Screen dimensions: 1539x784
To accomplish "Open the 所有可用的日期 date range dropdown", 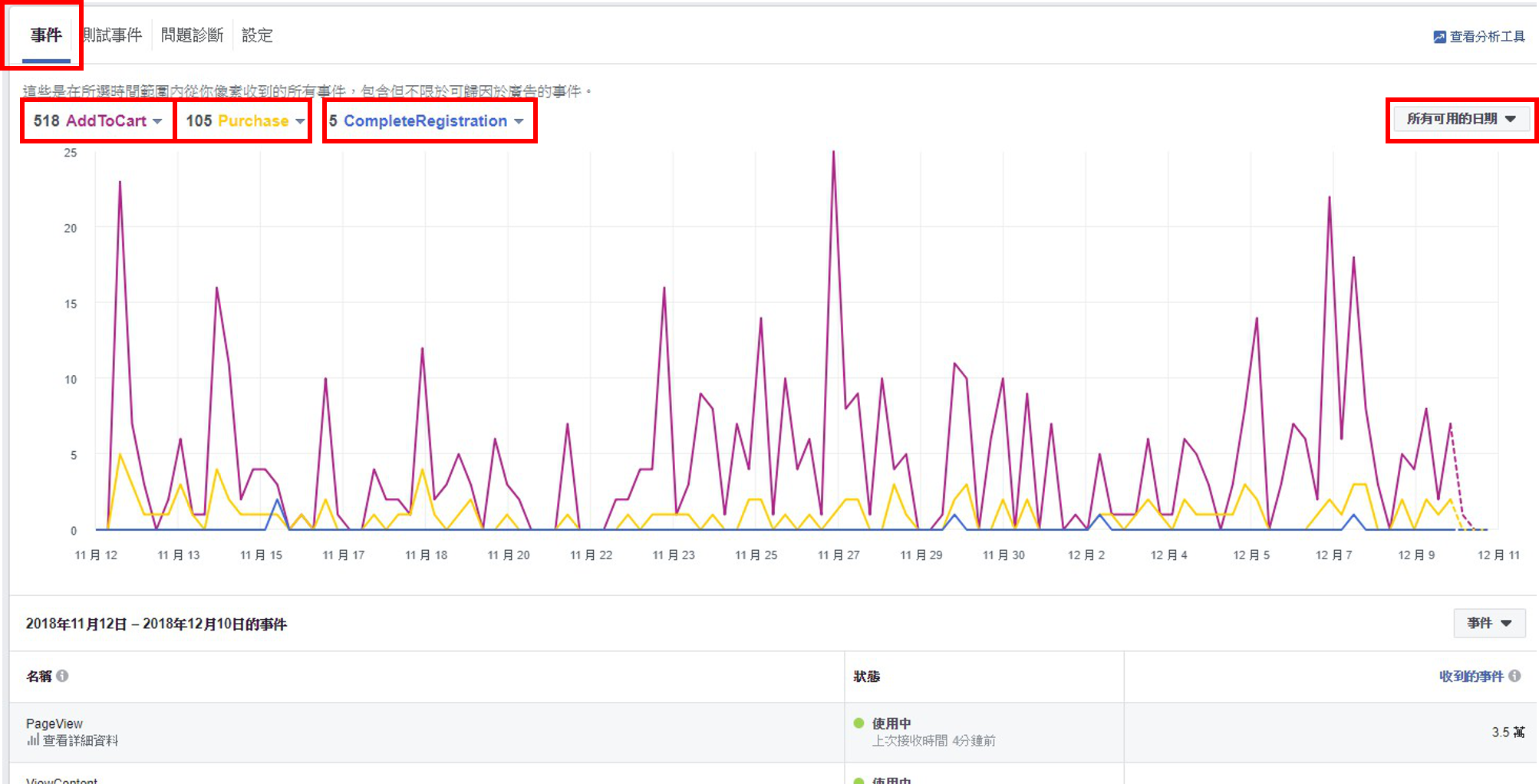I will pyautogui.click(x=1462, y=119).
